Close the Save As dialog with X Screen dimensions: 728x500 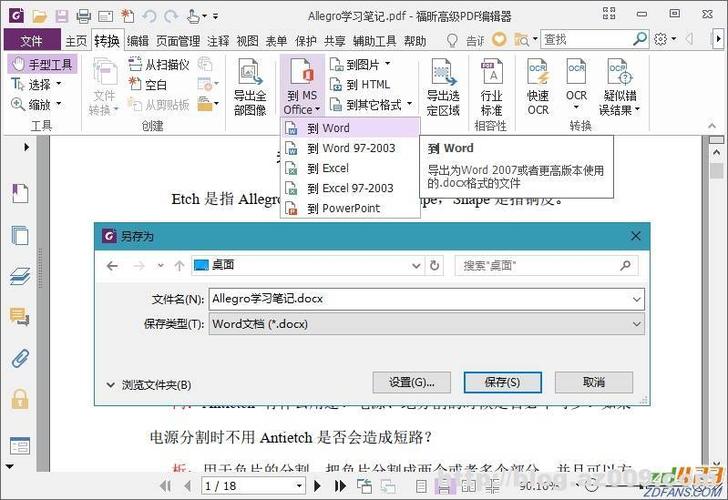(636, 236)
